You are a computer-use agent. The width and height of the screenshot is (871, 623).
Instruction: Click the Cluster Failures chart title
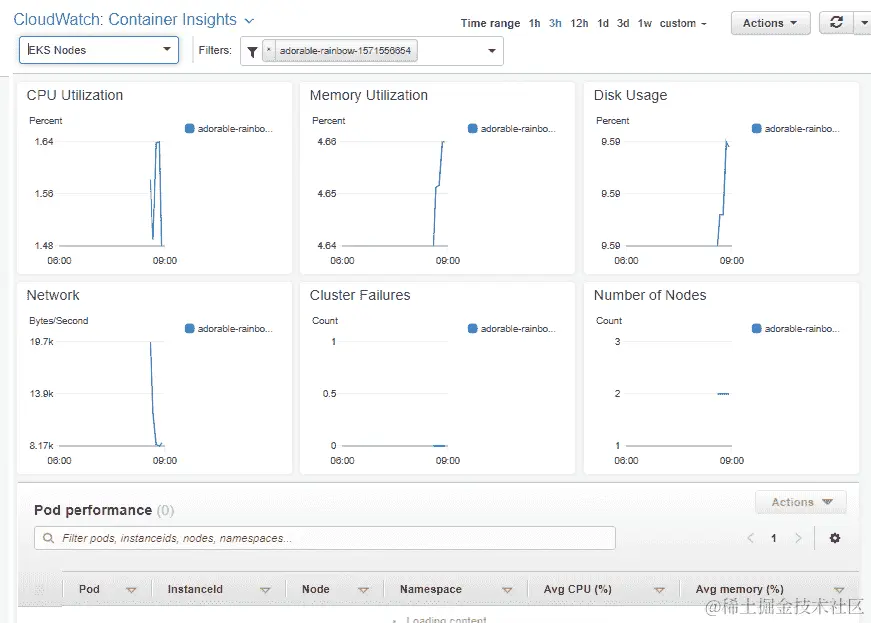pos(360,295)
